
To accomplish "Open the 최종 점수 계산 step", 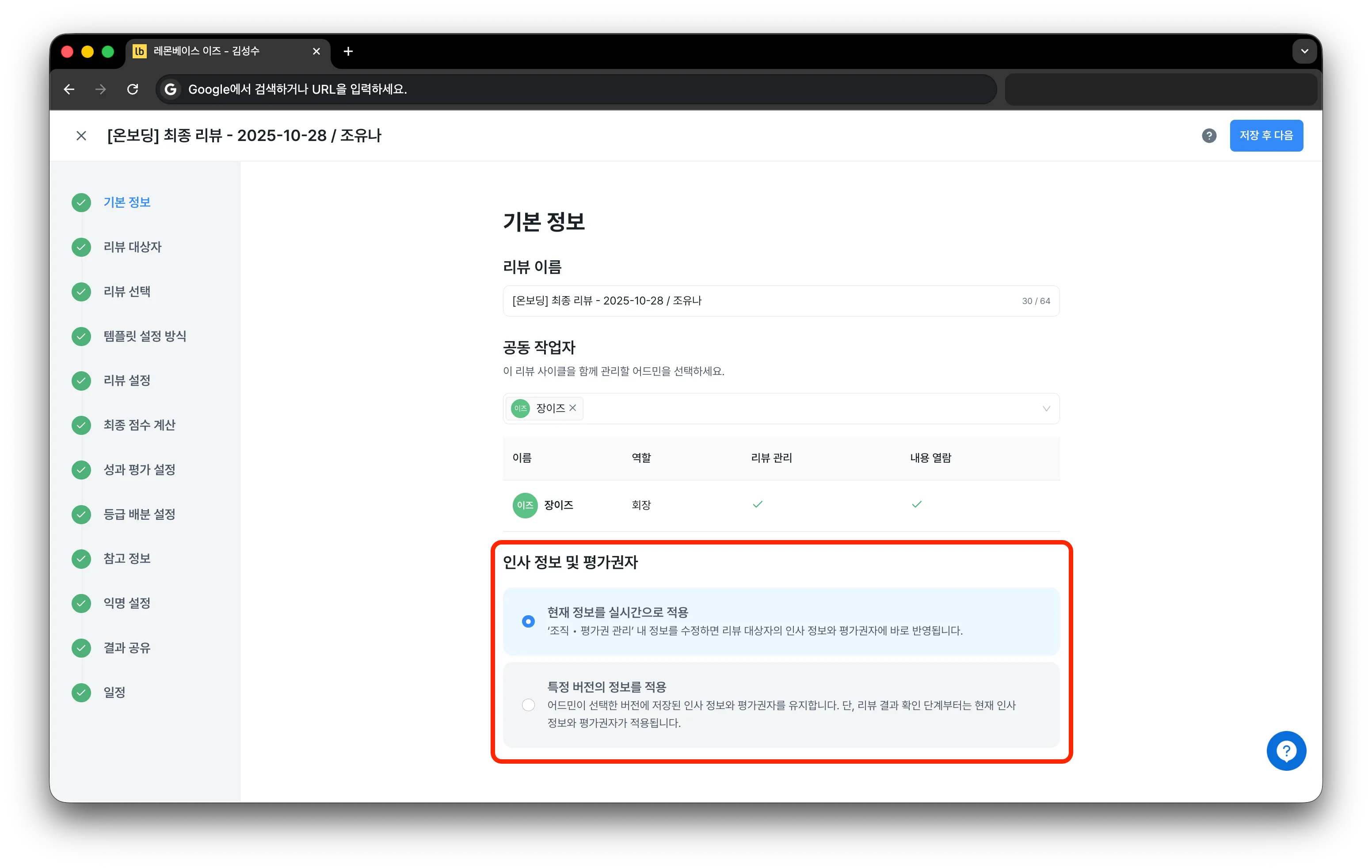I will pyautogui.click(x=140, y=425).
